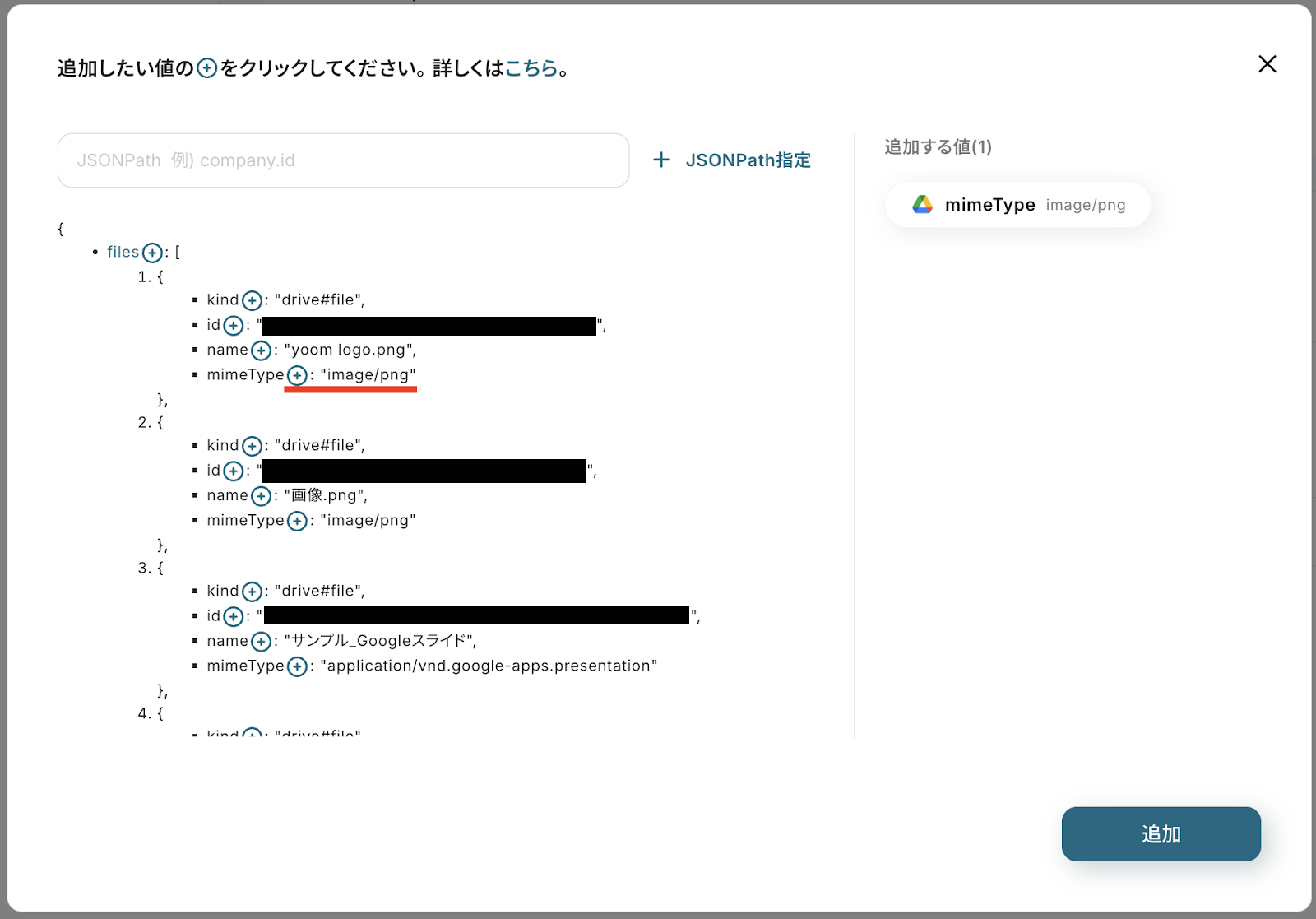
Task: Click plus next to first mimeType
Action: pyautogui.click(x=297, y=375)
